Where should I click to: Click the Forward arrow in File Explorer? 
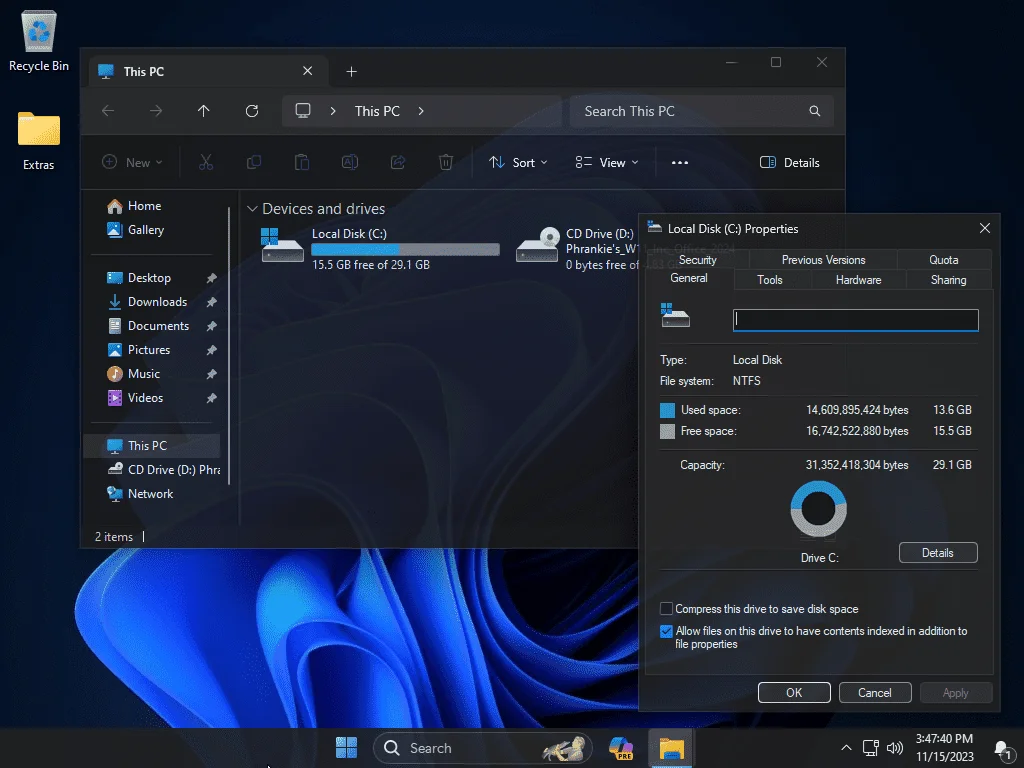click(156, 111)
